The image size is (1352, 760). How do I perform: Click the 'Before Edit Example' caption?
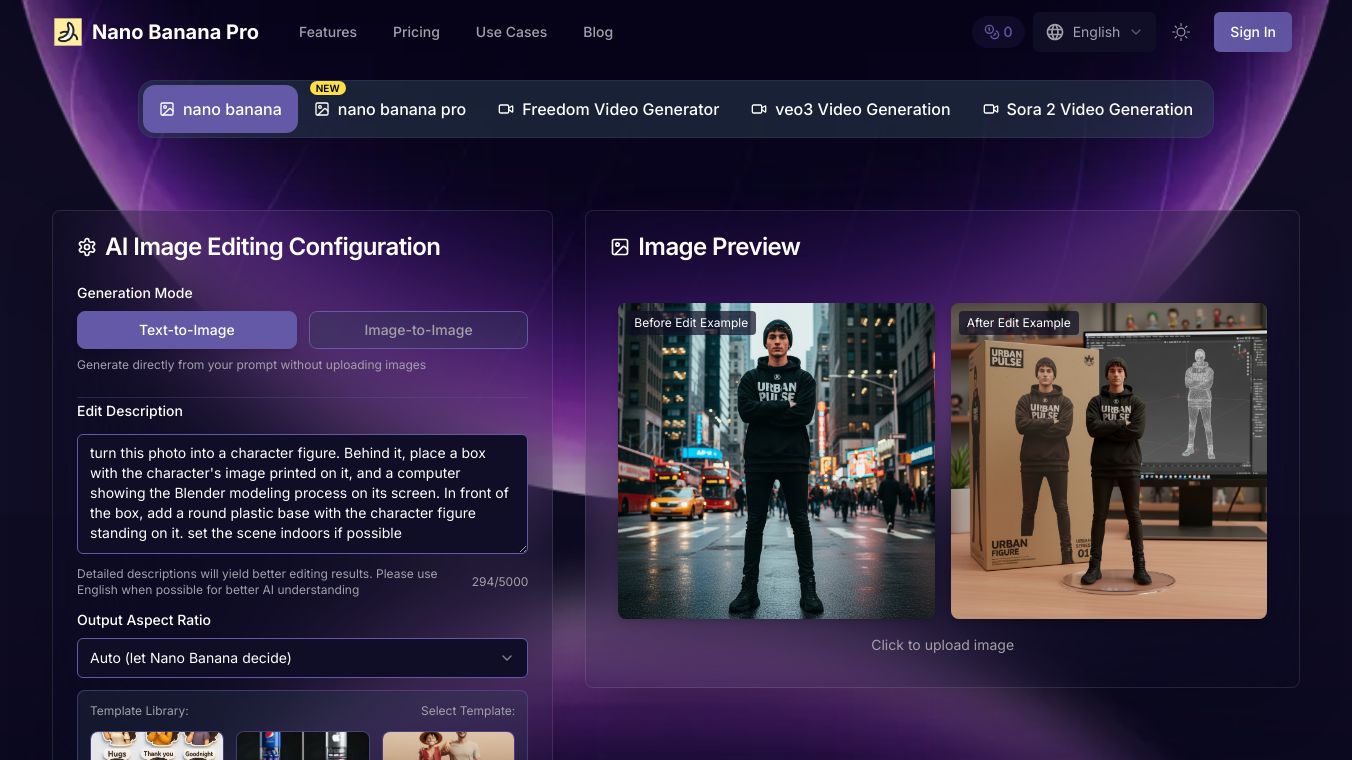(x=691, y=323)
